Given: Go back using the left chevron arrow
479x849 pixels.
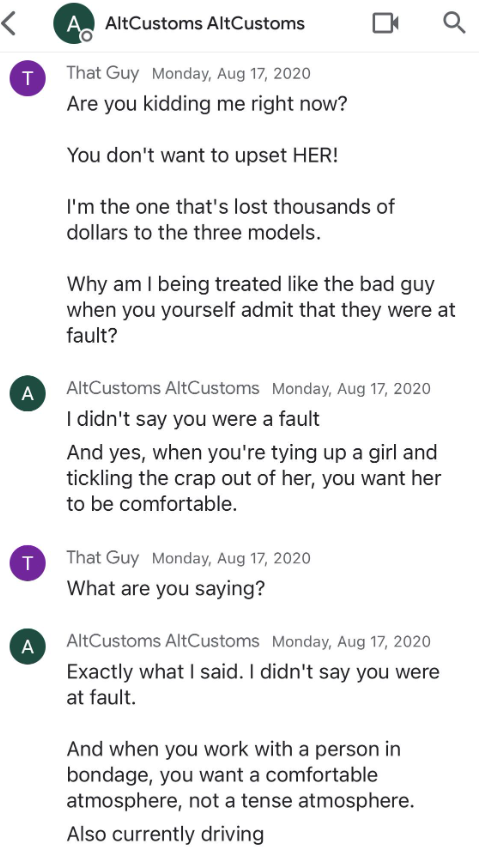Looking at the screenshot, I should [x=9, y=23].
